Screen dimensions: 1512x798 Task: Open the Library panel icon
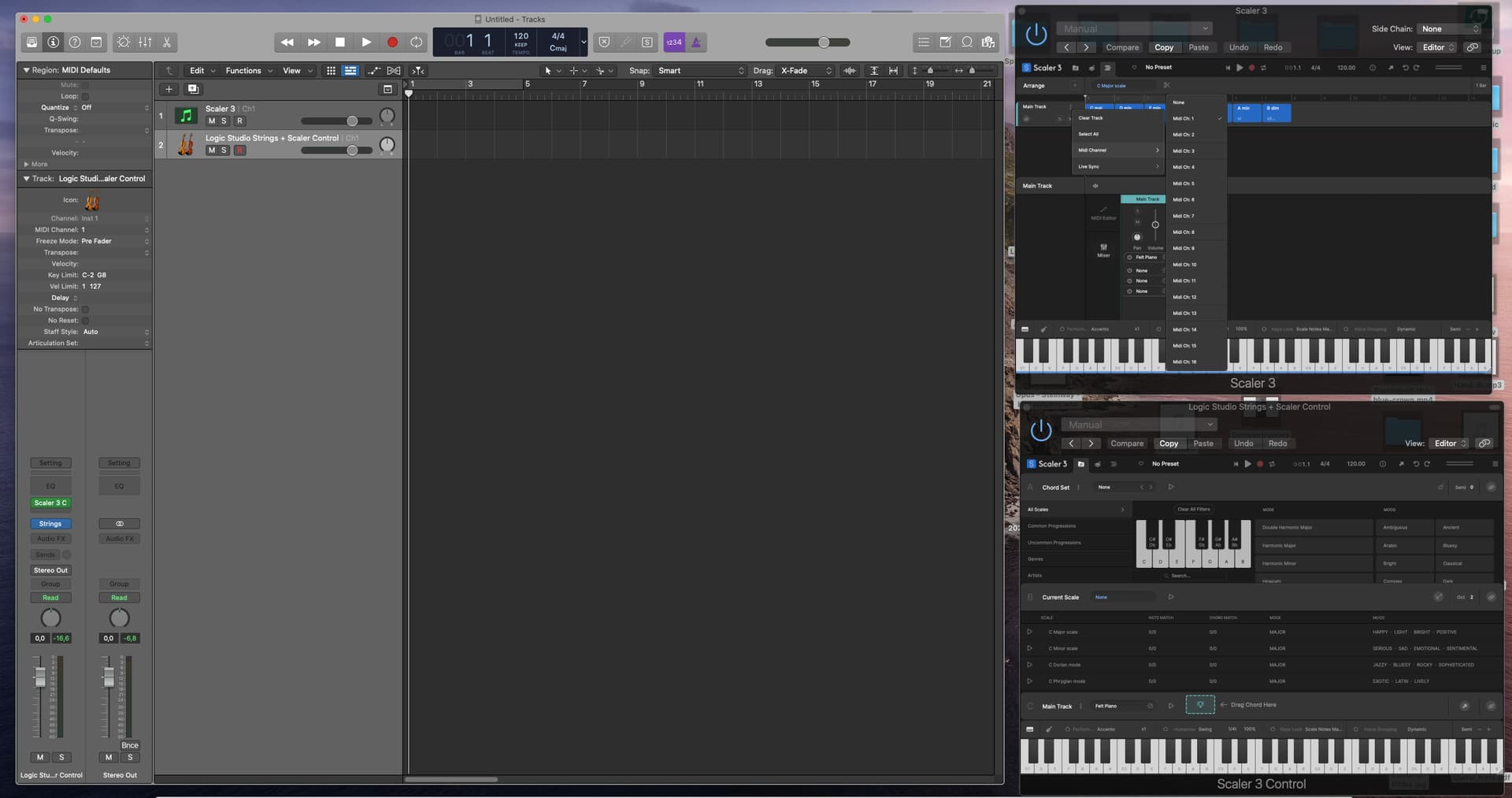pos(31,43)
